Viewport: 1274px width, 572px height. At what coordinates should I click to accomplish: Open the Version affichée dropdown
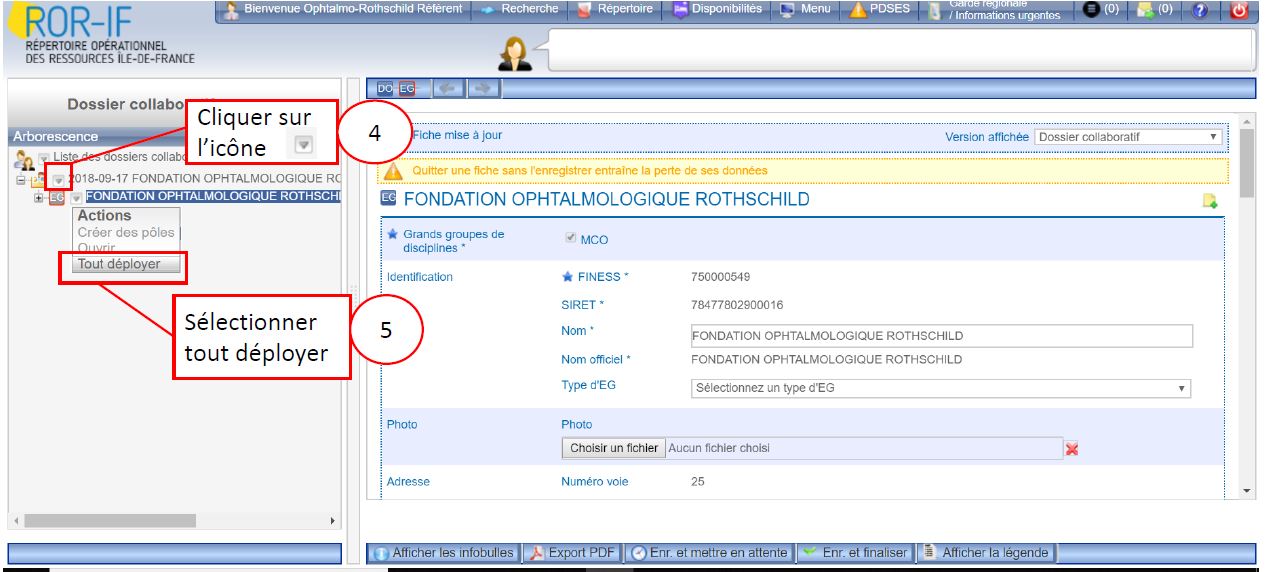[x=1128, y=137]
